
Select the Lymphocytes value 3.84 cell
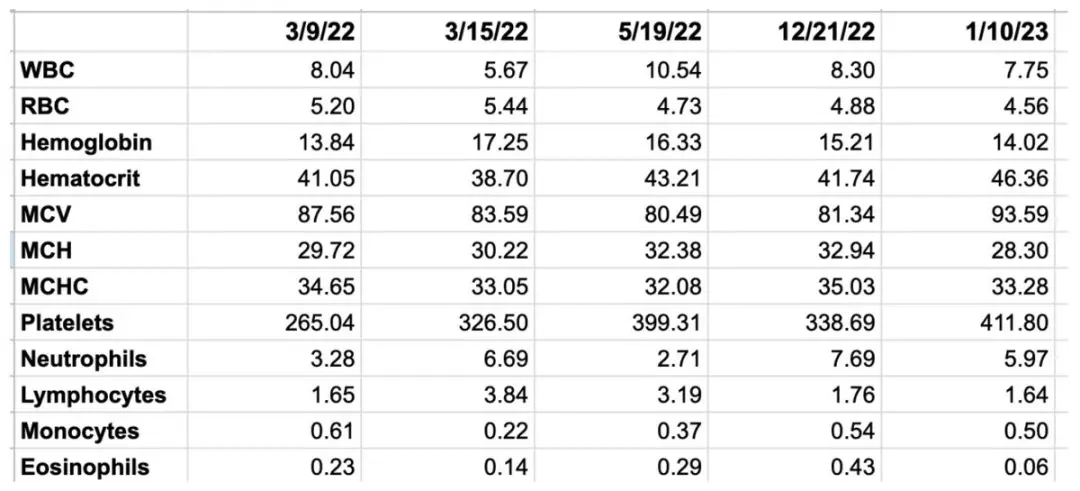(x=448, y=395)
